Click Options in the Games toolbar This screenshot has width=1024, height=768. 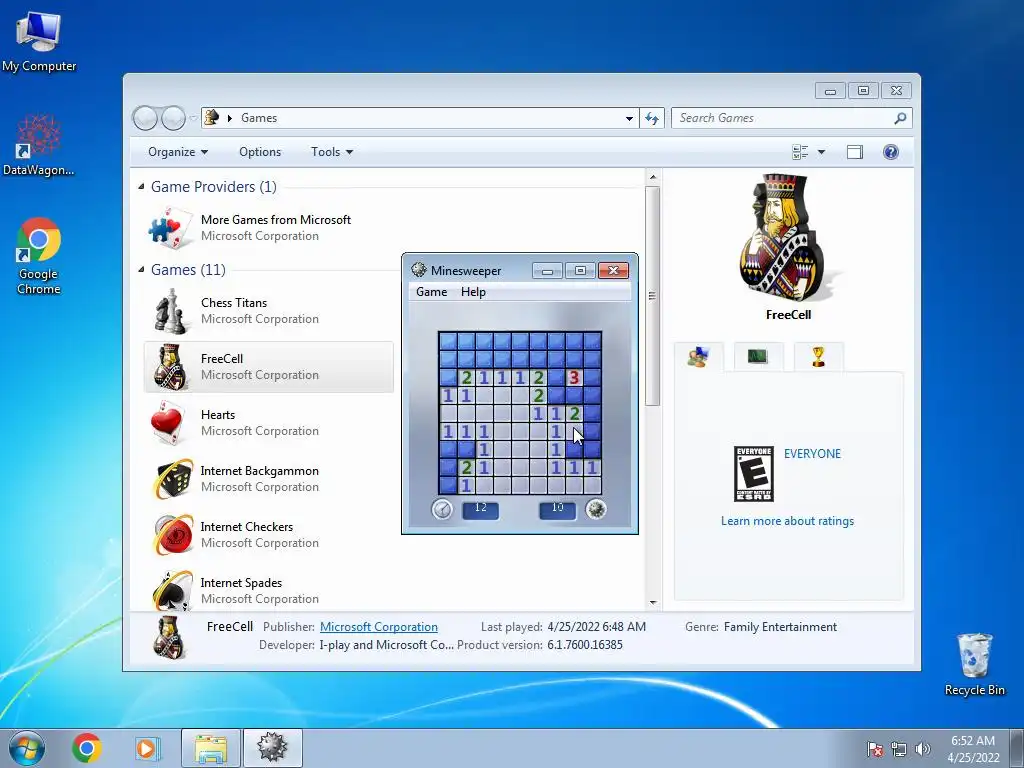[x=260, y=152]
